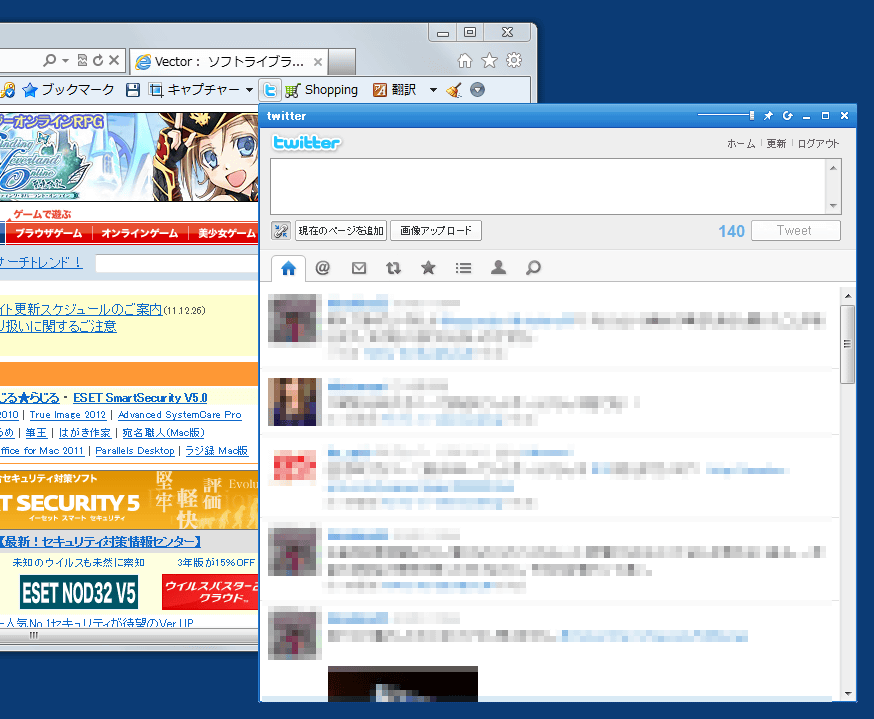Expand the dropdown arrow after 翻訳
This screenshot has width=874, height=719.
point(433,90)
